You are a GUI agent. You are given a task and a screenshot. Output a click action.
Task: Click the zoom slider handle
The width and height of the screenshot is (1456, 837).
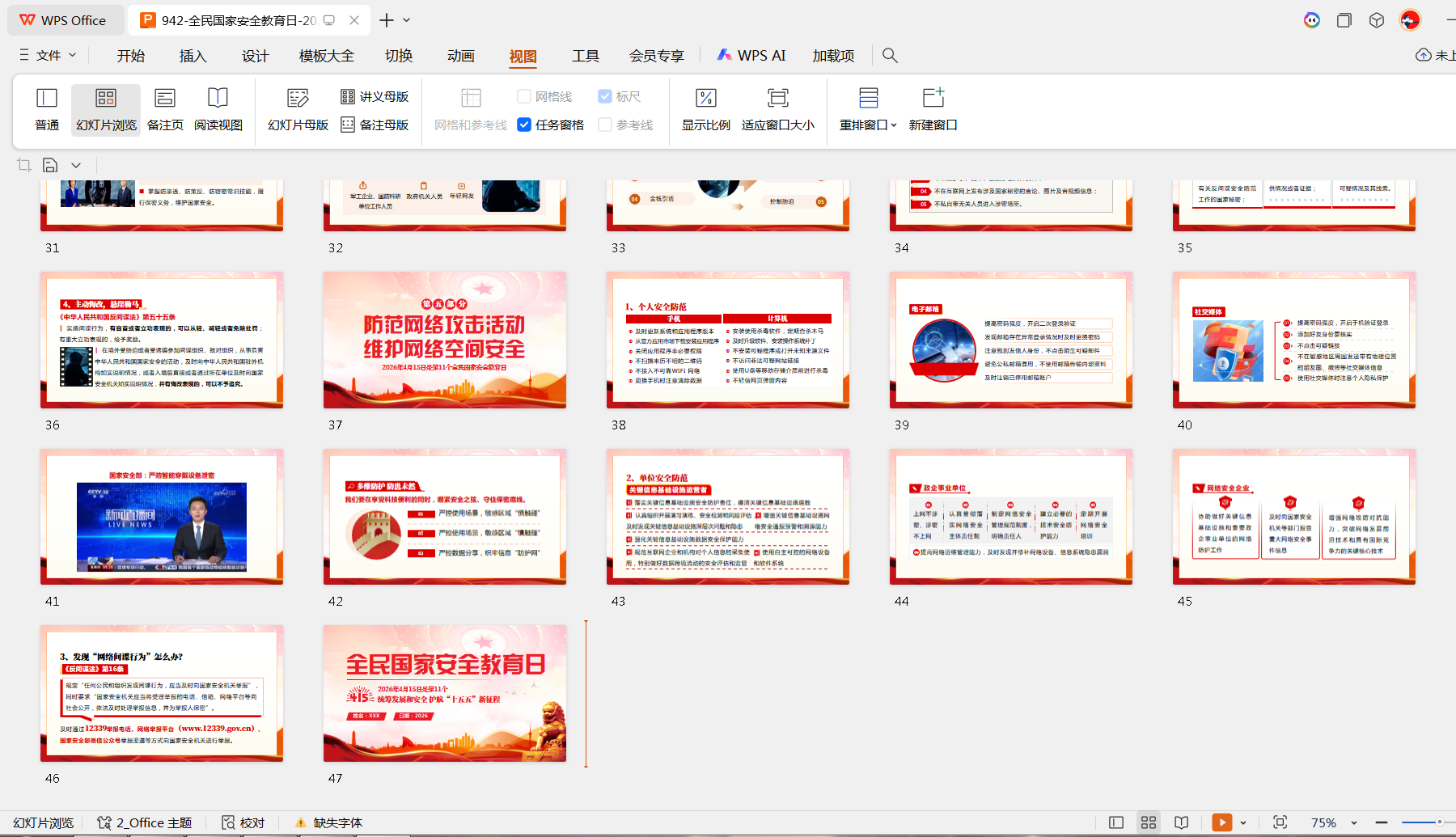(x=1440, y=822)
